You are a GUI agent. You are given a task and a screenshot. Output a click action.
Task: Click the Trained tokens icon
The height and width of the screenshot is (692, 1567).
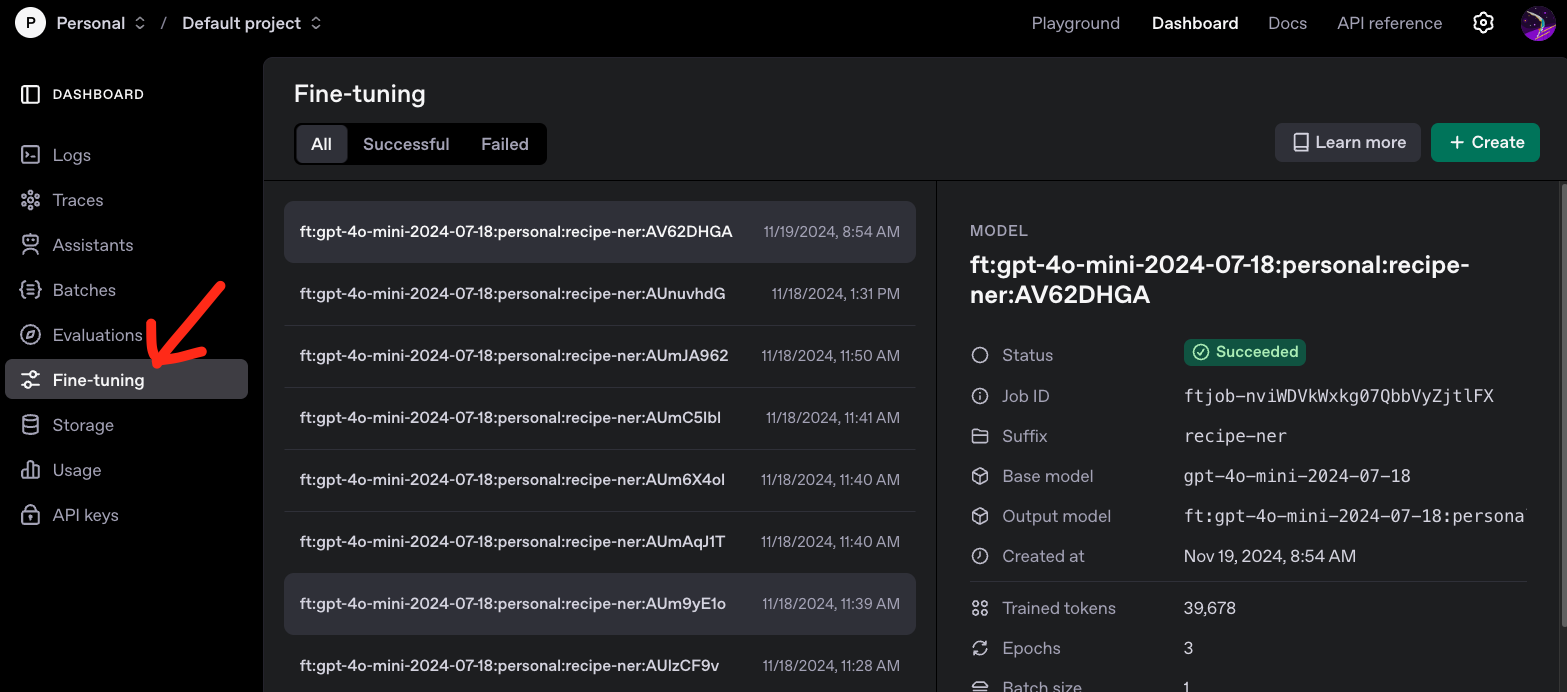click(980, 608)
